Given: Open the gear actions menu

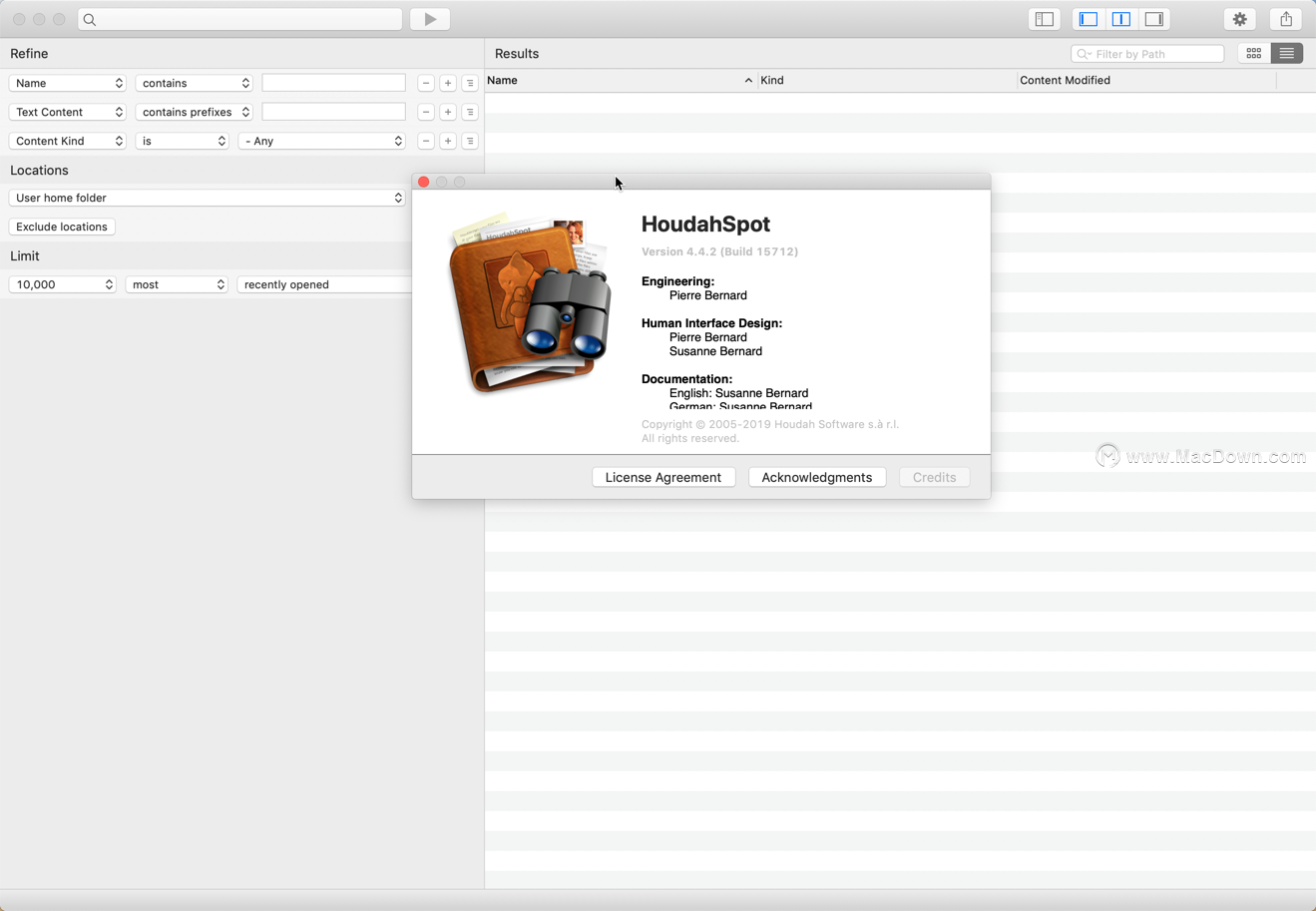Looking at the screenshot, I should coord(1240,19).
